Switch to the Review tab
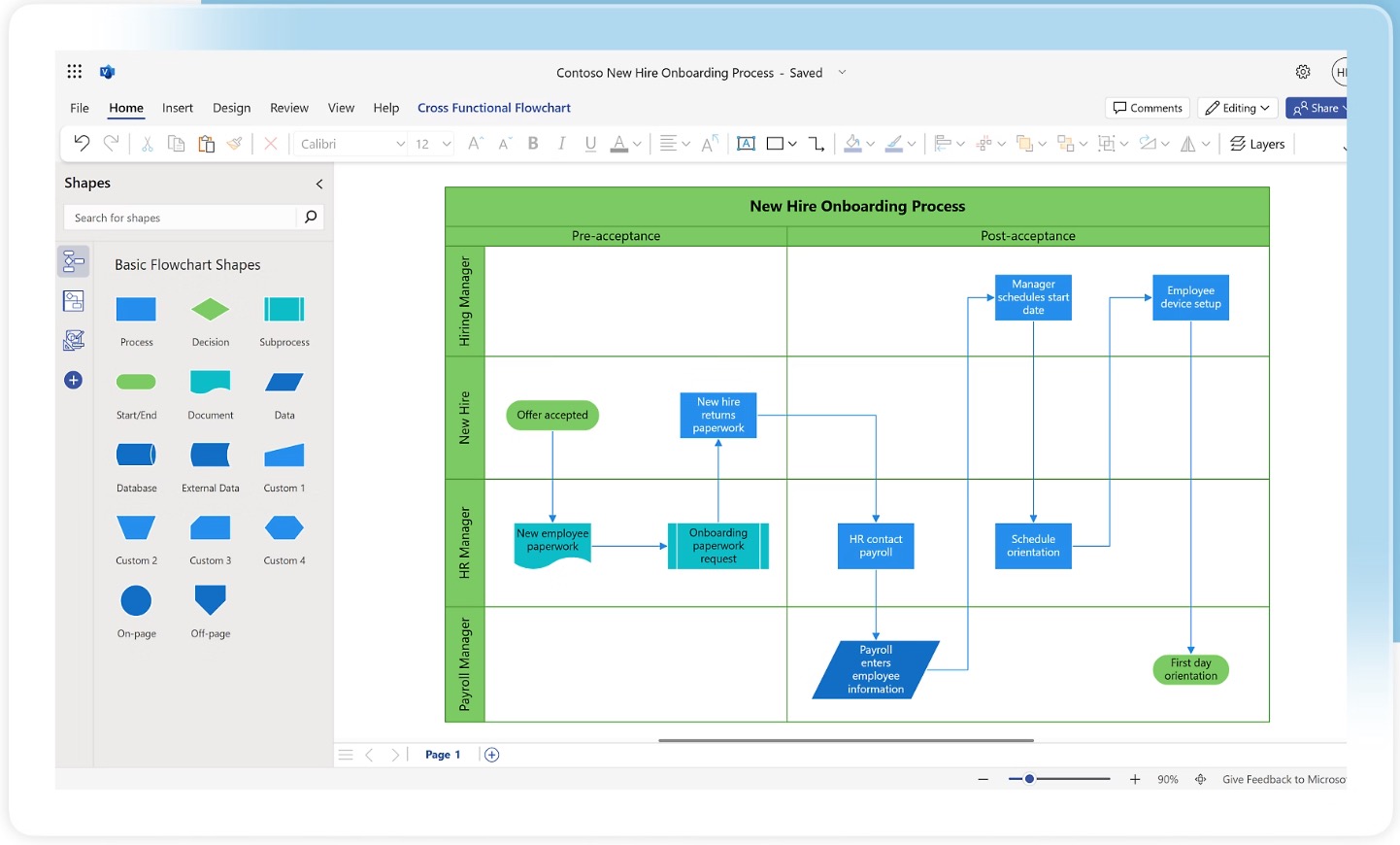This screenshot has height=845, width=1400. tap(289, 108)
